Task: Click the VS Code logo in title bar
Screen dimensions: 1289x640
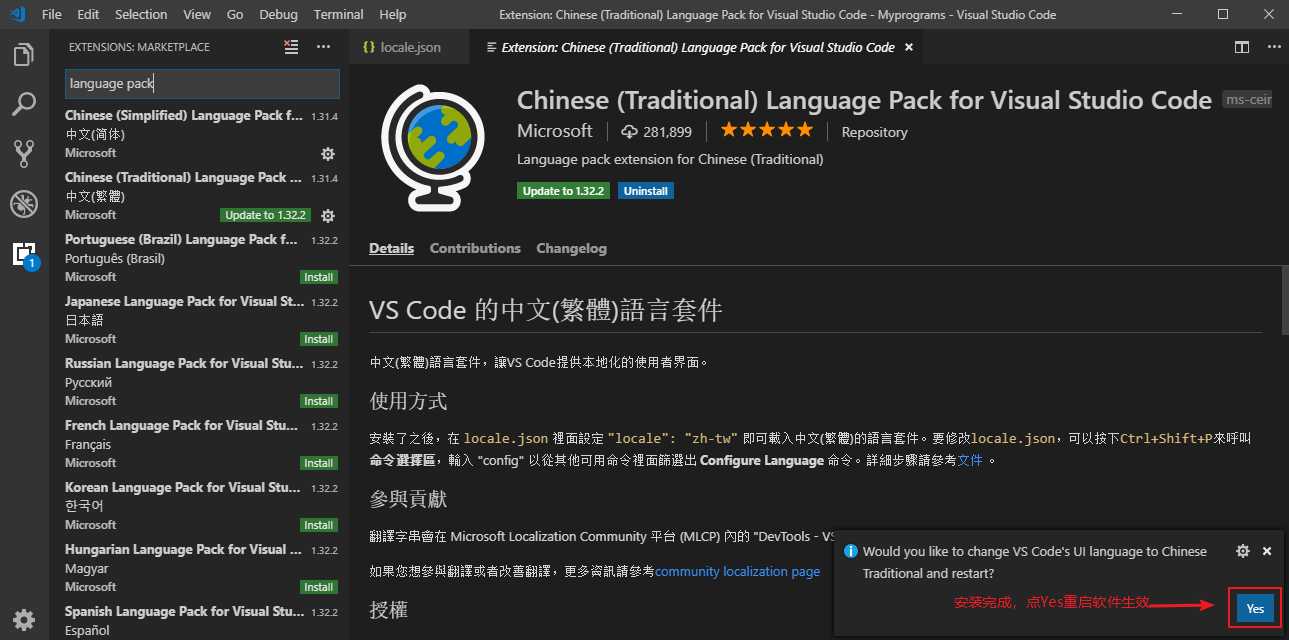Action: (x=17, y=14)
